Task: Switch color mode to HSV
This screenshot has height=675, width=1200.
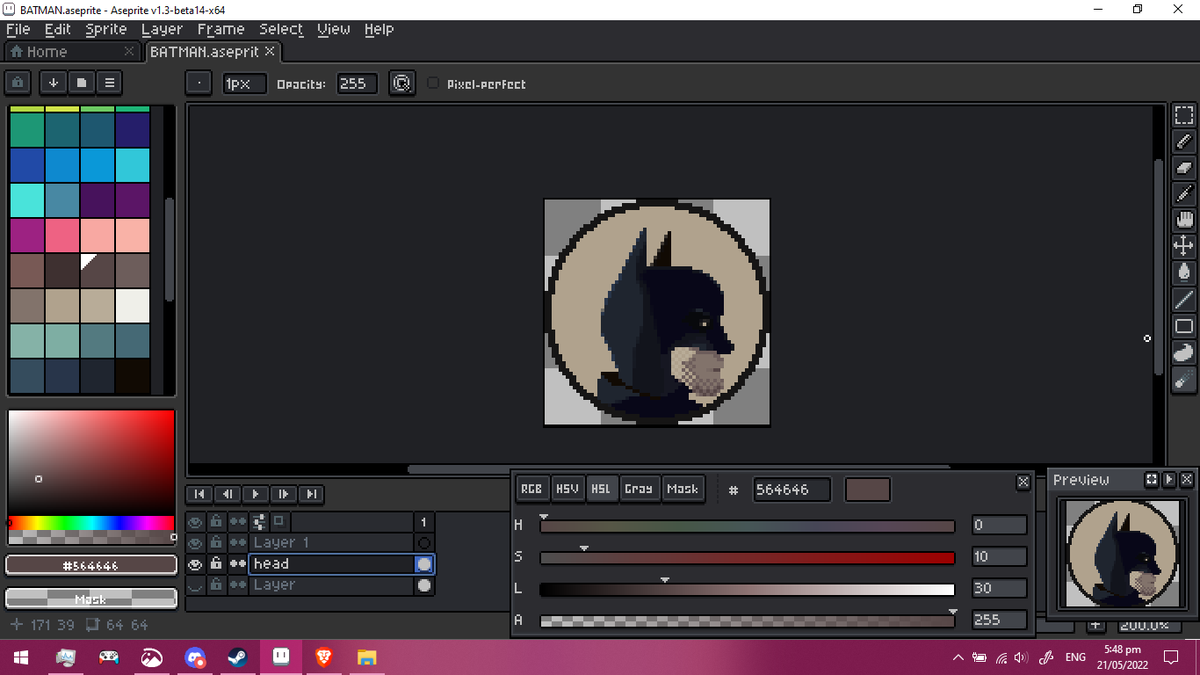Action: pyautogui.click(x=567, y=489)
